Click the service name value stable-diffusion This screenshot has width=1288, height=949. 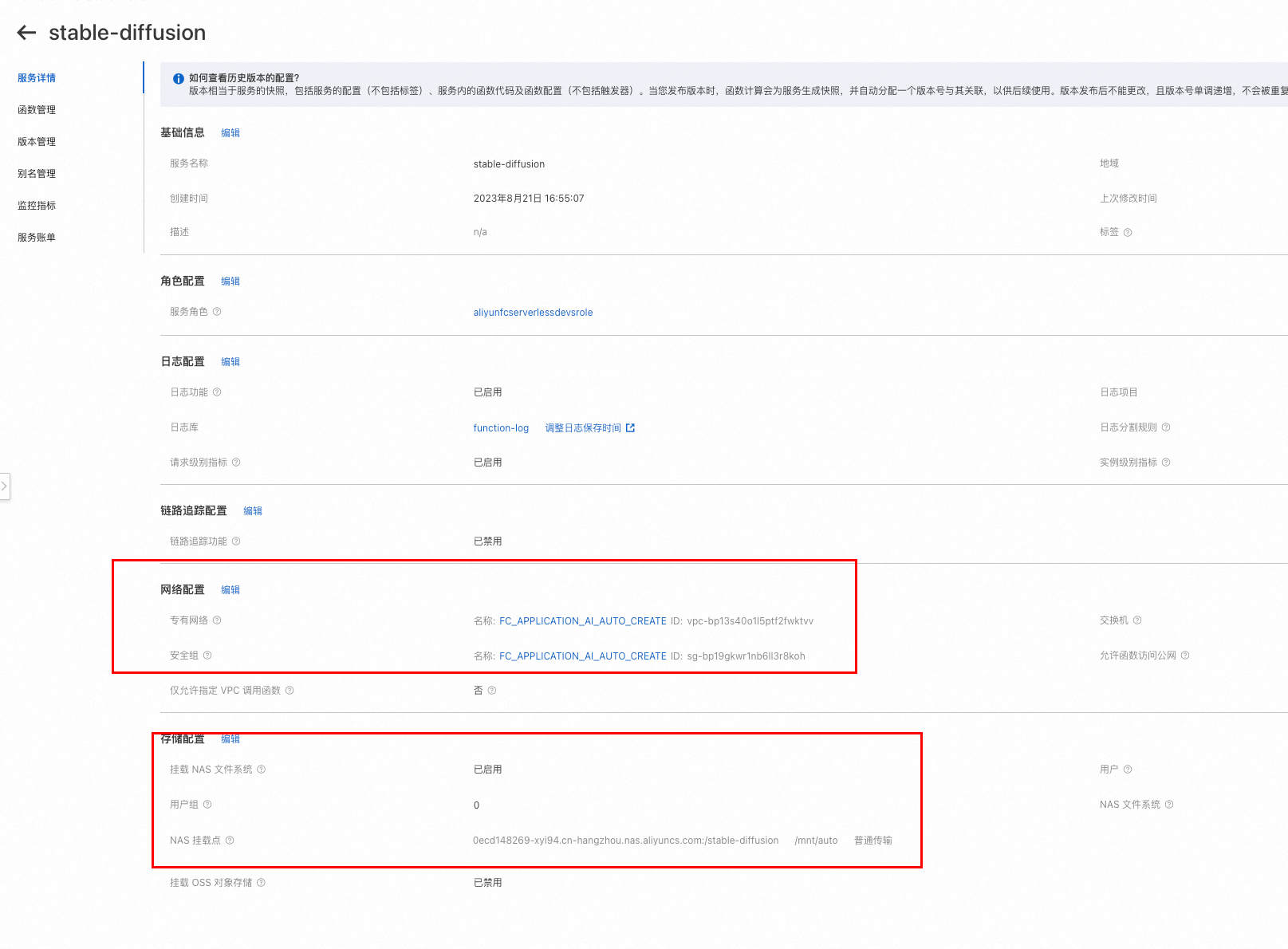[x=509, y=164]
